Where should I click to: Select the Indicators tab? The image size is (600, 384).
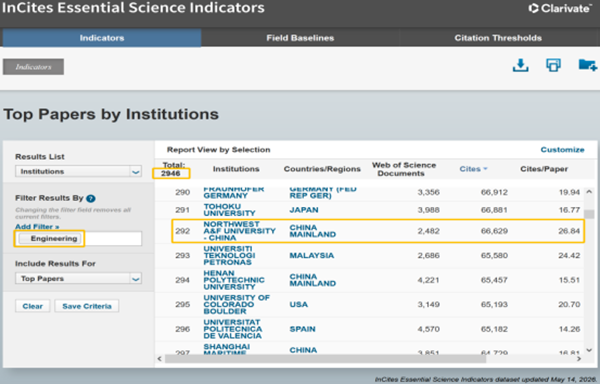coord(102,38)
